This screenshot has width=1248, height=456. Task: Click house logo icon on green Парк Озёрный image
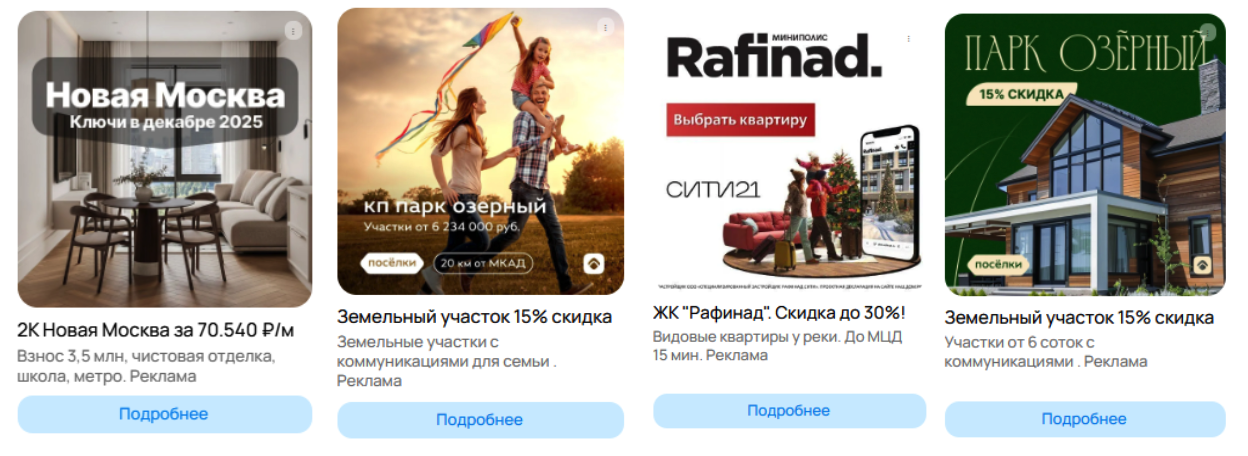1200,265
